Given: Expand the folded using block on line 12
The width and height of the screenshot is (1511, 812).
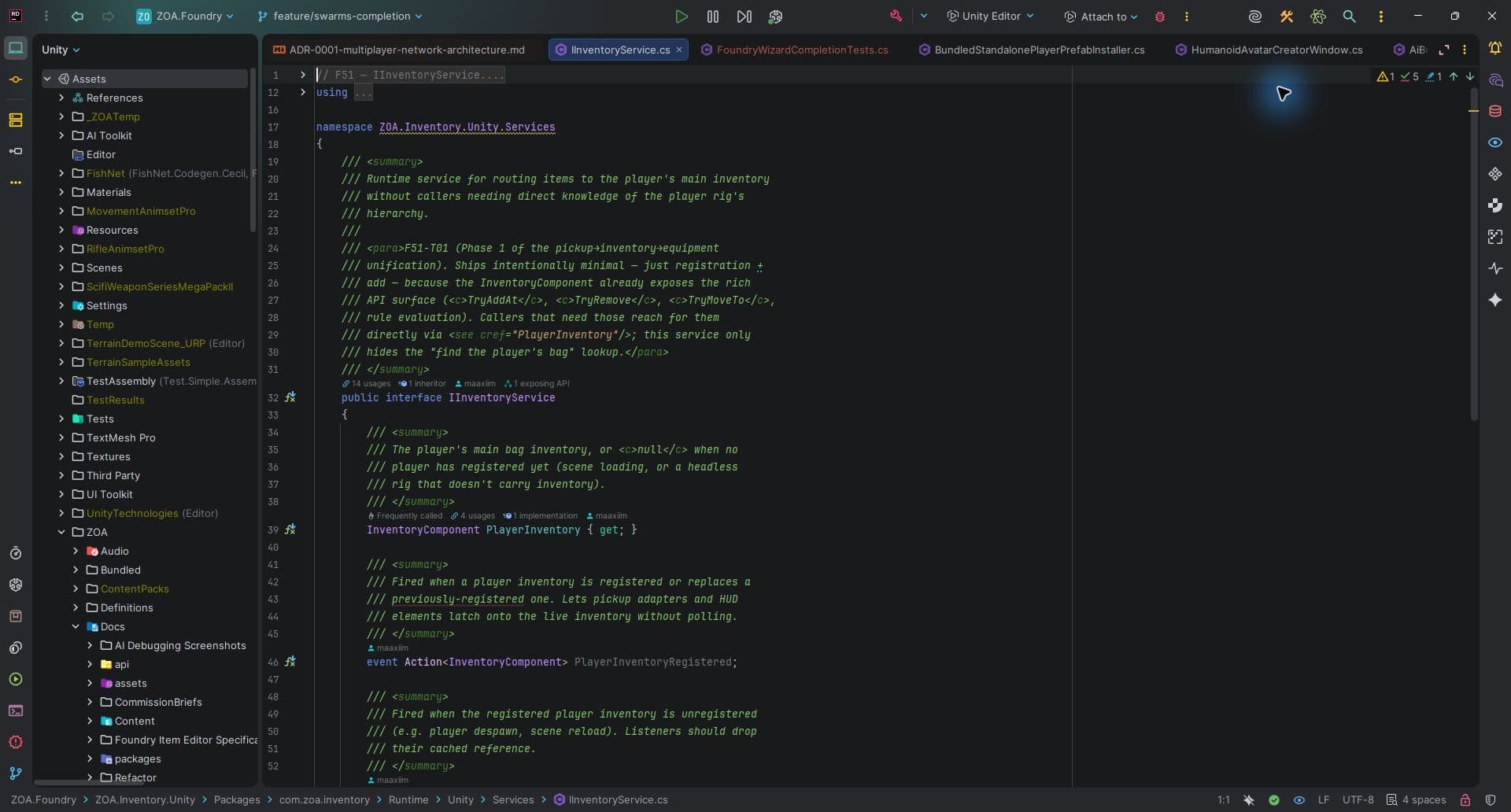Looking at the screenshot, I should [x=302, y=92].
